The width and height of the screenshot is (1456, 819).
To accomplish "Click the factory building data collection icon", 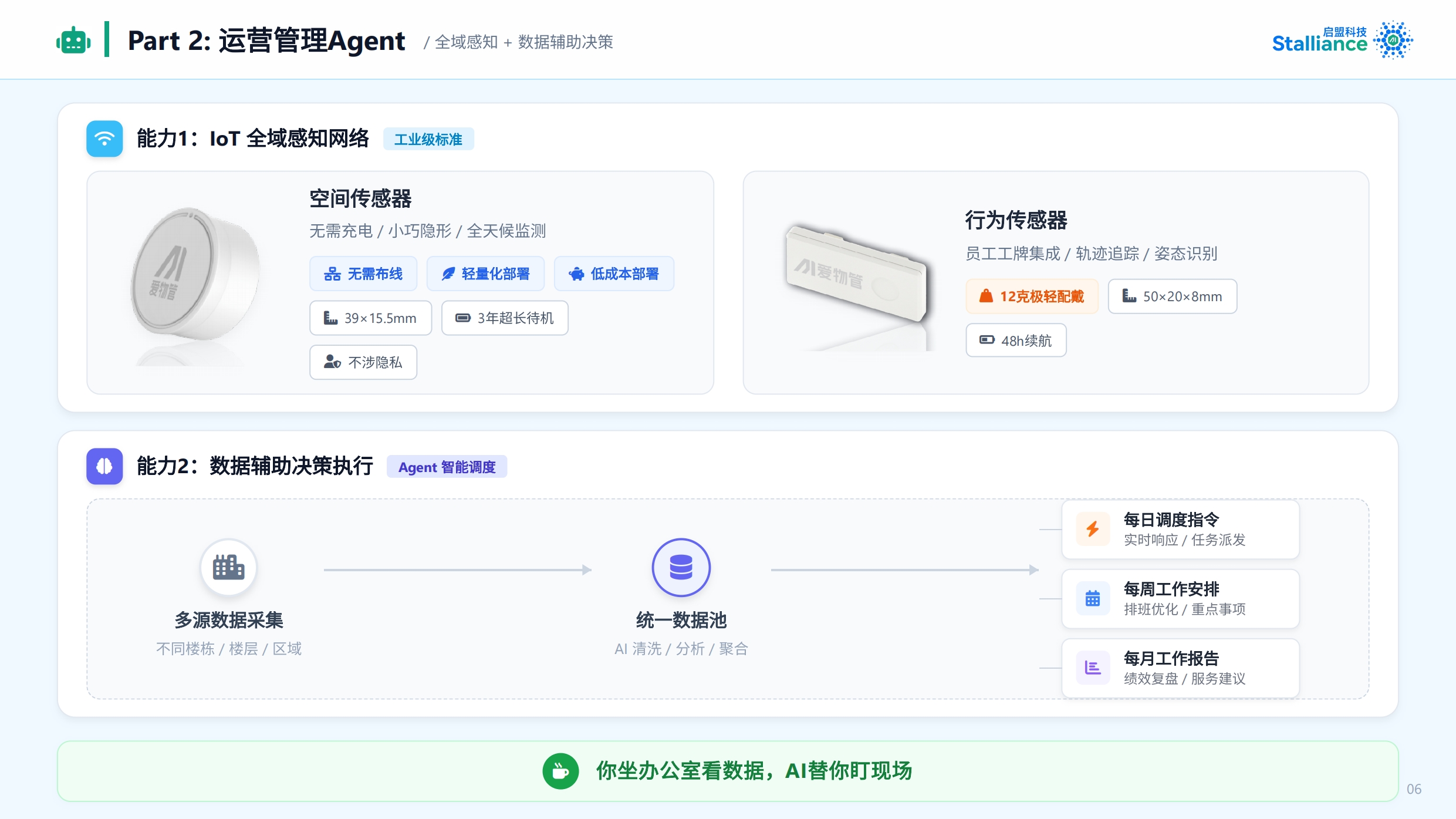I will (x=228, y=567).
